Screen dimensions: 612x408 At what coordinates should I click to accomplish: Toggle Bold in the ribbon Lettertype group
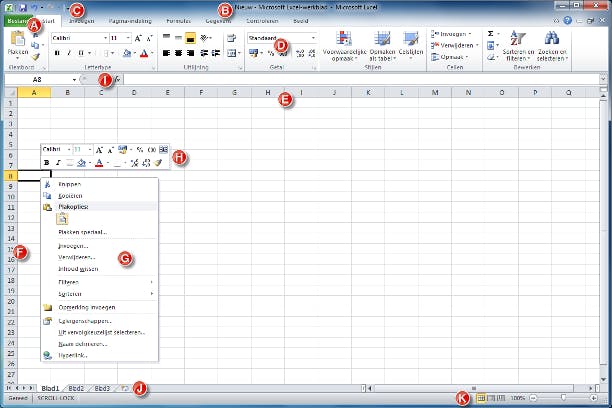click(x=57, y=53)
